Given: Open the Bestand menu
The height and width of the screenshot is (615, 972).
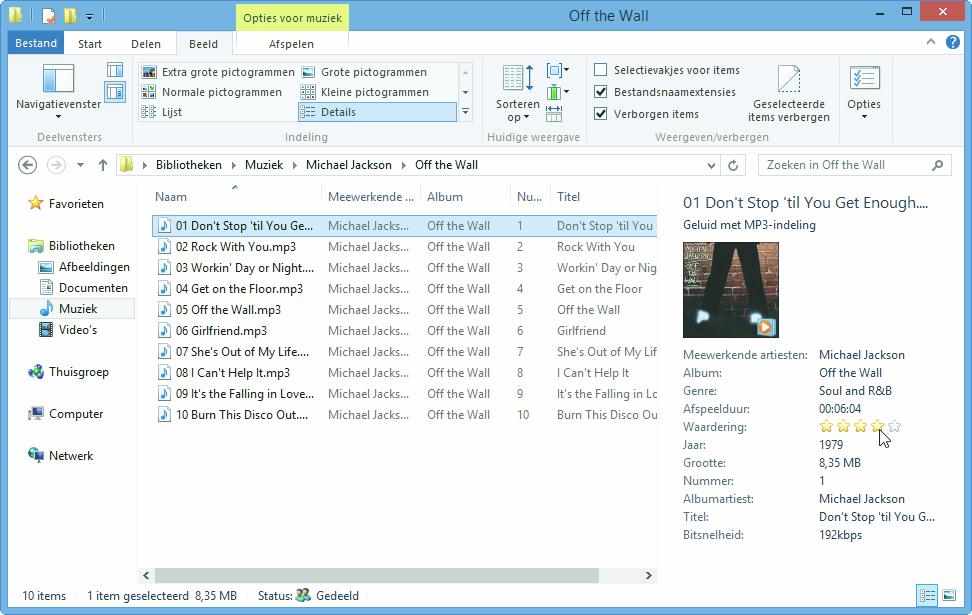Looking at the screenshot, I should coord(36,43).
